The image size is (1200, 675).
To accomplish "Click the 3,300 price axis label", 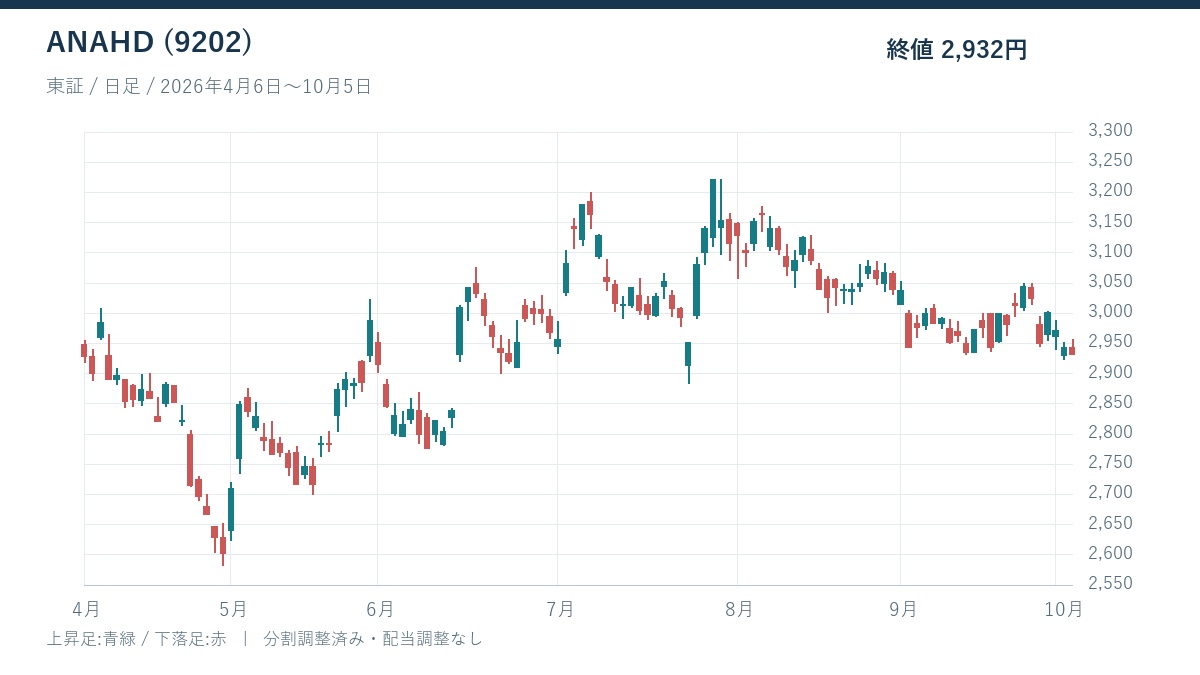I will click(x=1110, y=131).
